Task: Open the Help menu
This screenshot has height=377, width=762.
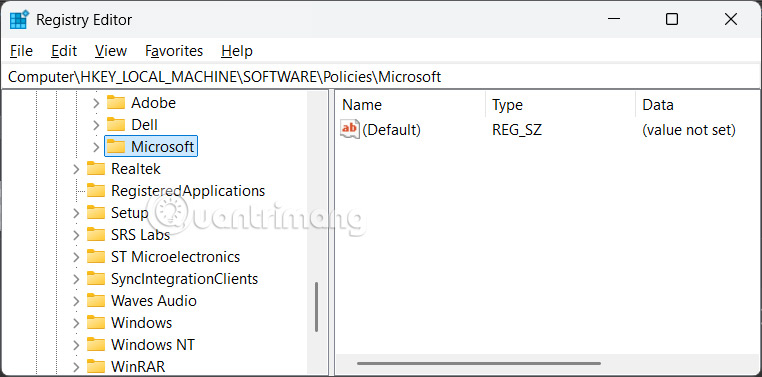Action: pyautogui.click(x=237, y=51)
